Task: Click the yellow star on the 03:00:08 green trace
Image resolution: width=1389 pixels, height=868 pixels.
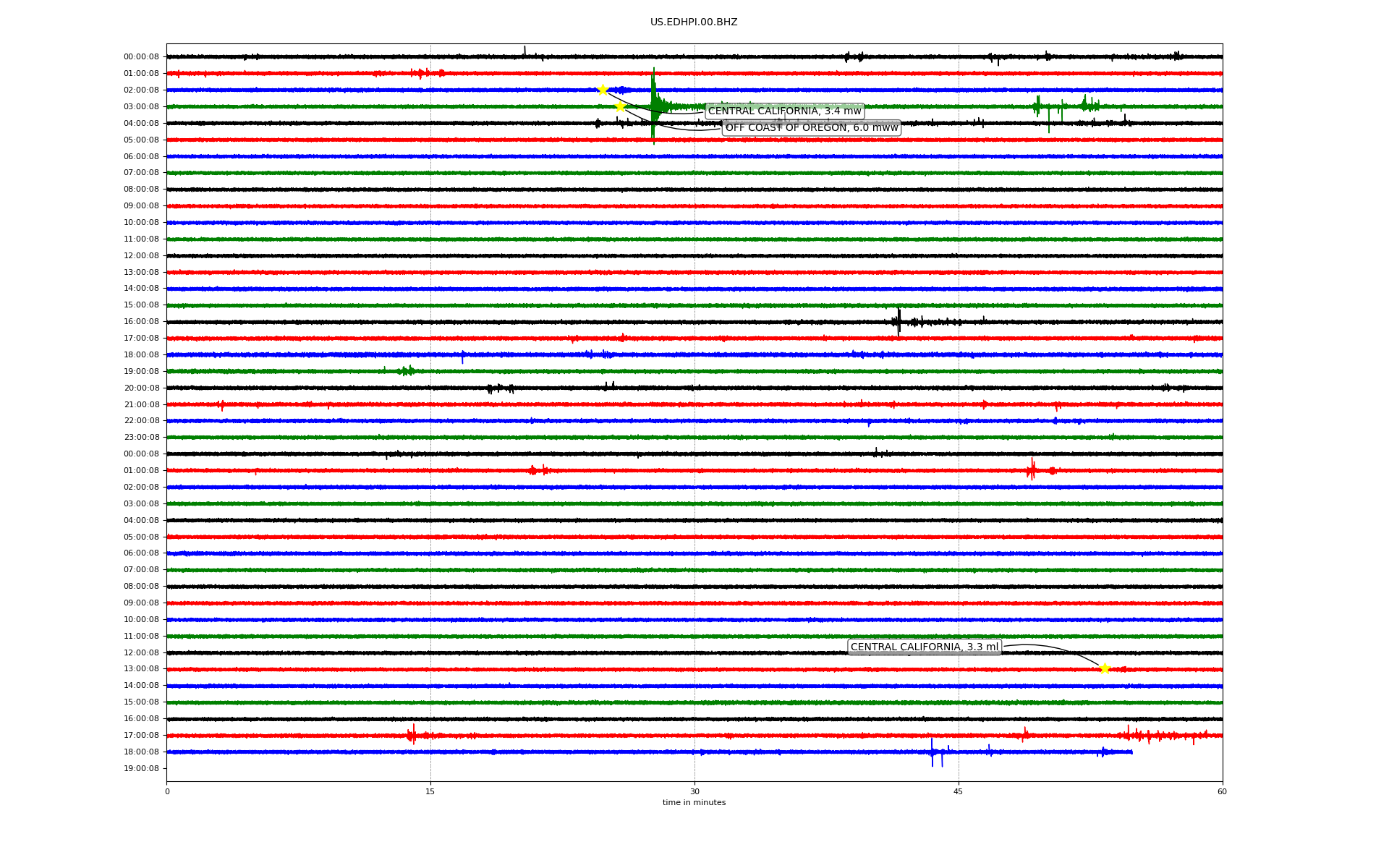Action: point(620,106)
